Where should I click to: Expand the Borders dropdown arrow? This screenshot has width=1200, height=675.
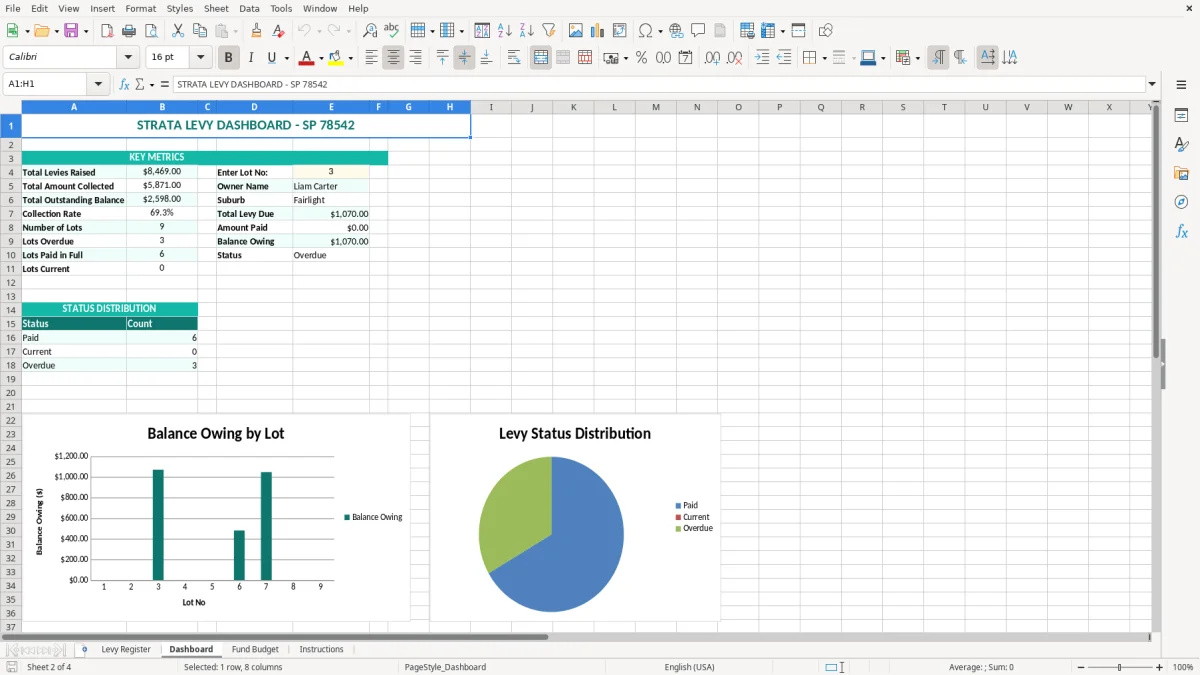823,58
